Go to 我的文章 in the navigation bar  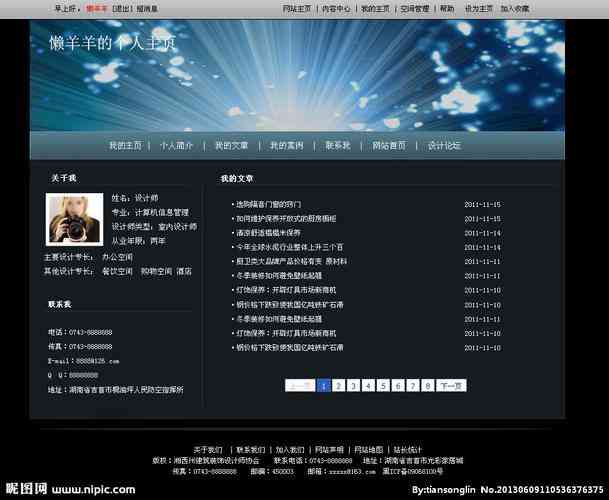coord(231,145)
